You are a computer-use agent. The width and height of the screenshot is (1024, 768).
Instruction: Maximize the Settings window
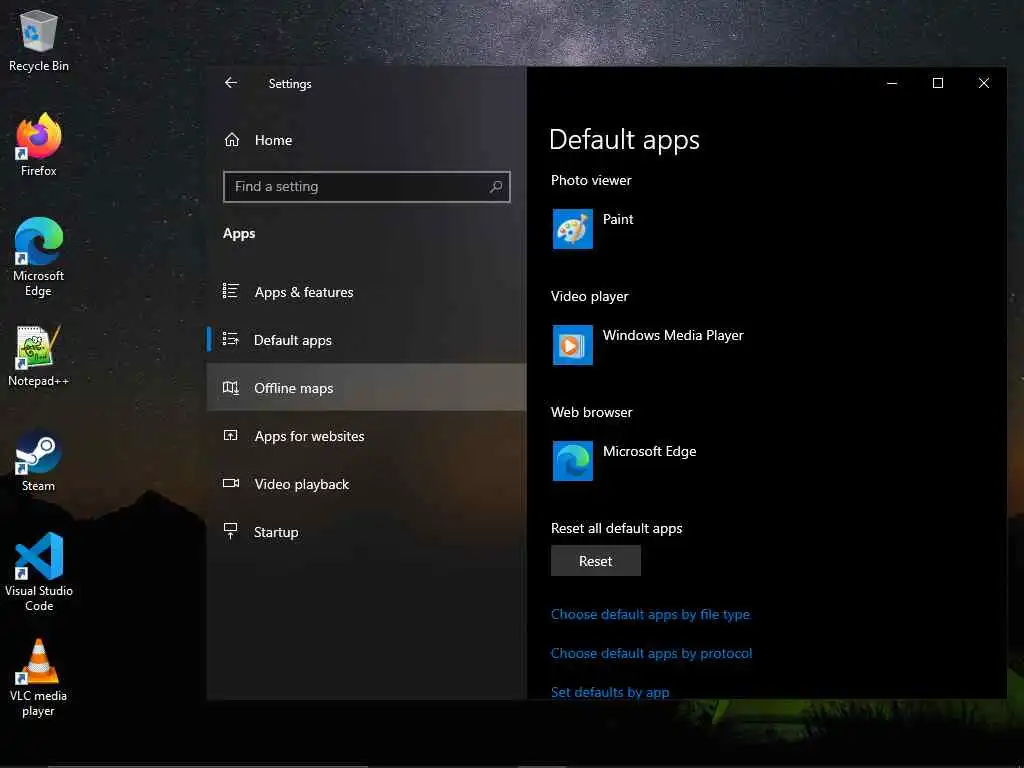[x=938, y=83]
